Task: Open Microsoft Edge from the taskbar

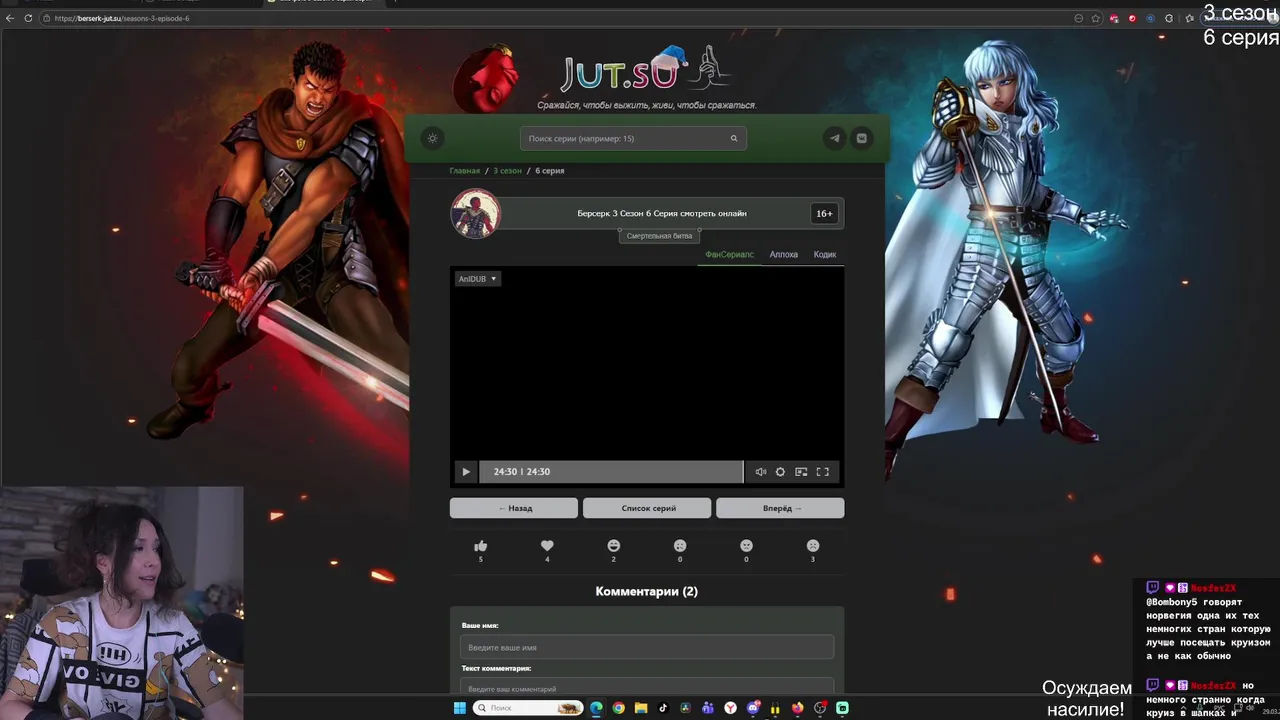Action: coord(596,708)
